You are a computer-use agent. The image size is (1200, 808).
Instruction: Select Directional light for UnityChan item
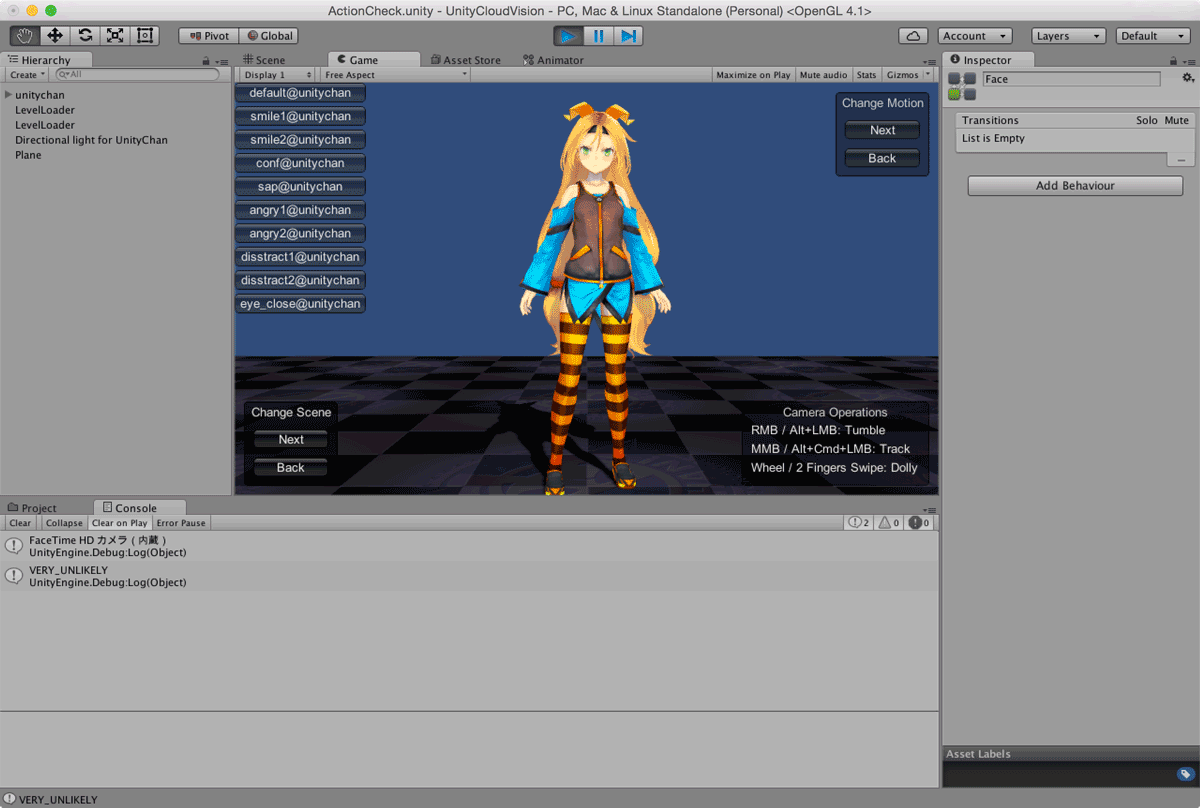[x=91, y=140]
